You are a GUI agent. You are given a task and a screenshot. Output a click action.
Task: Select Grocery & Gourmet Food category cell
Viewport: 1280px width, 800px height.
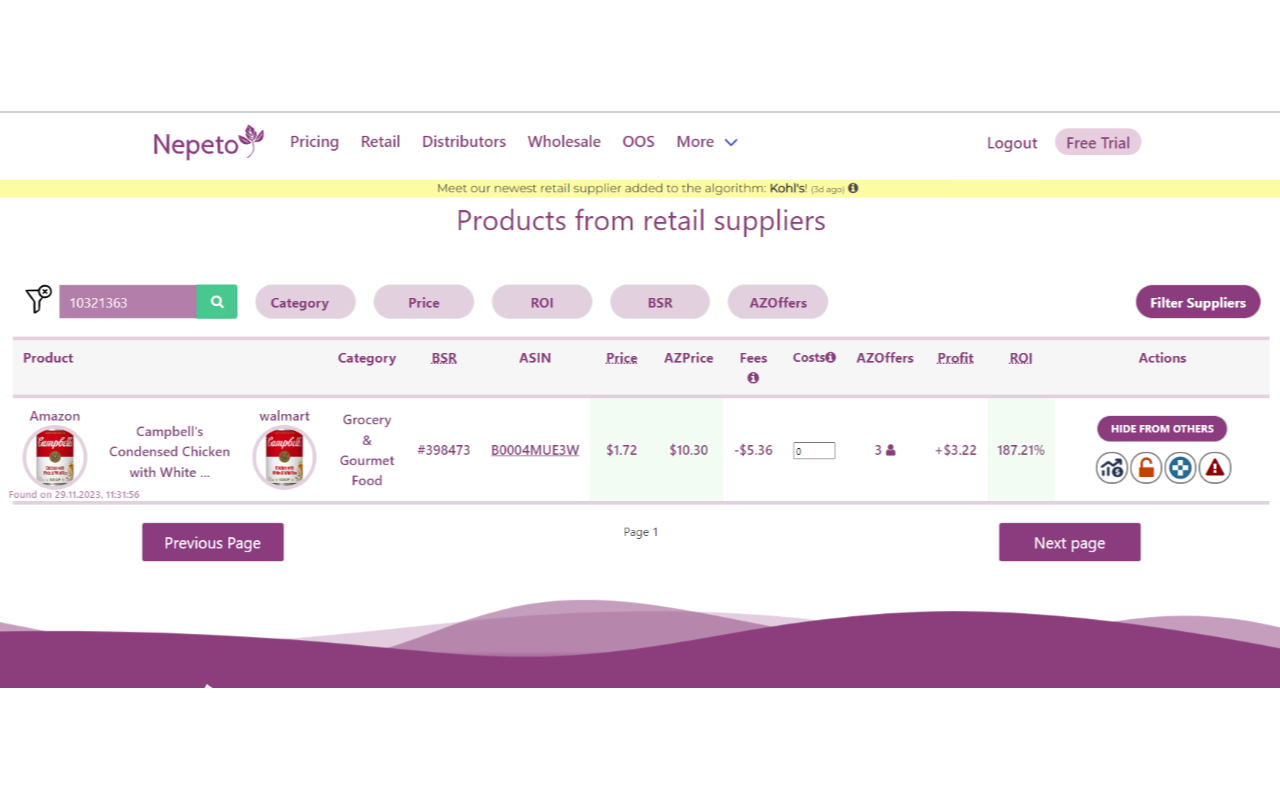pos(367,450)
